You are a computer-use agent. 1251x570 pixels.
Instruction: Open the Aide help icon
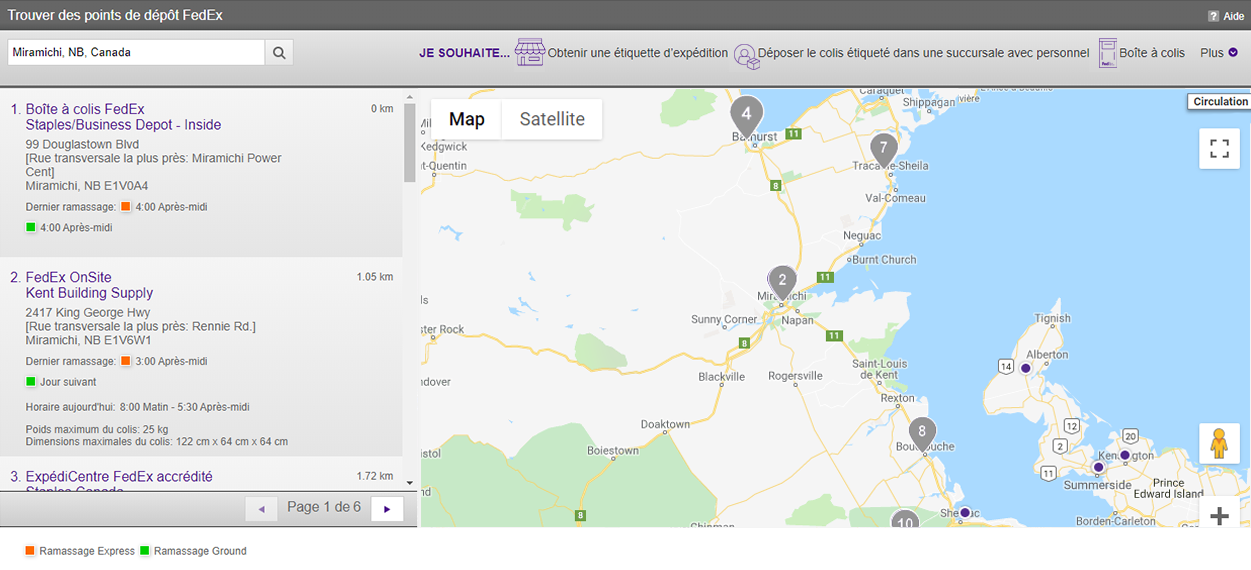pyautogui.click(x=1214, y=16)
